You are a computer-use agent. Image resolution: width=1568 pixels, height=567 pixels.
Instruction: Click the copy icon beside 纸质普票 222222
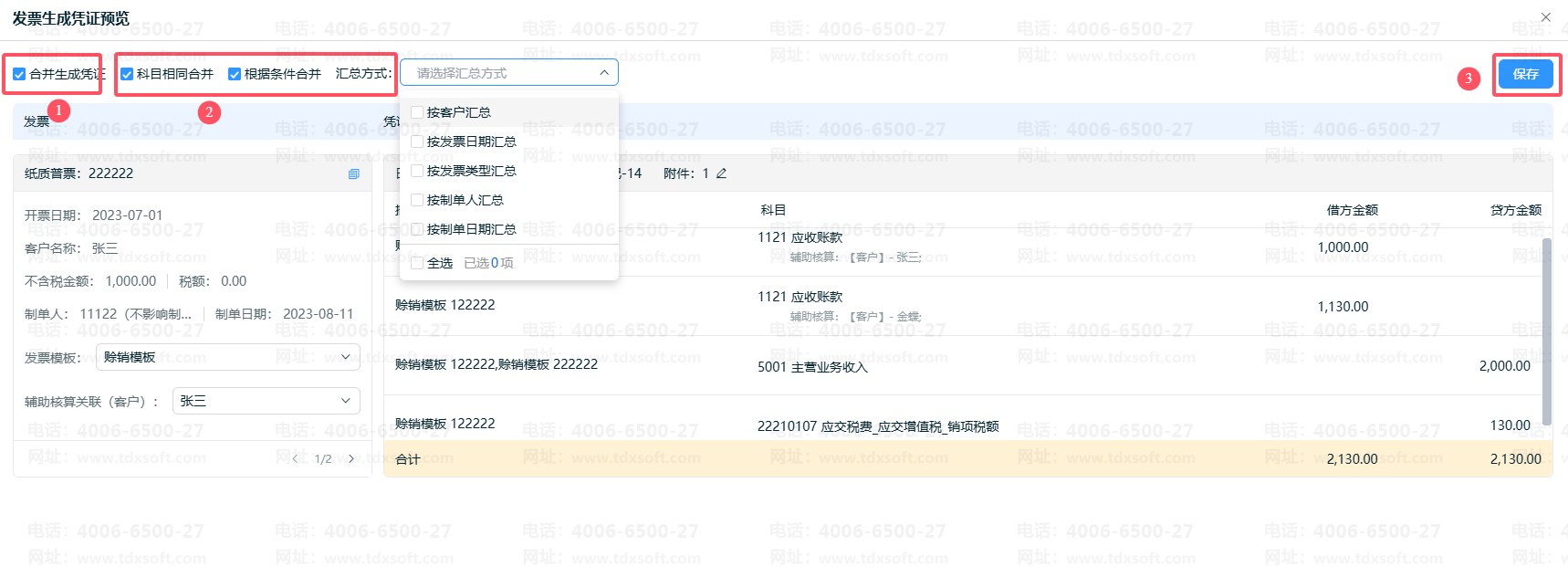coord(354,173)
